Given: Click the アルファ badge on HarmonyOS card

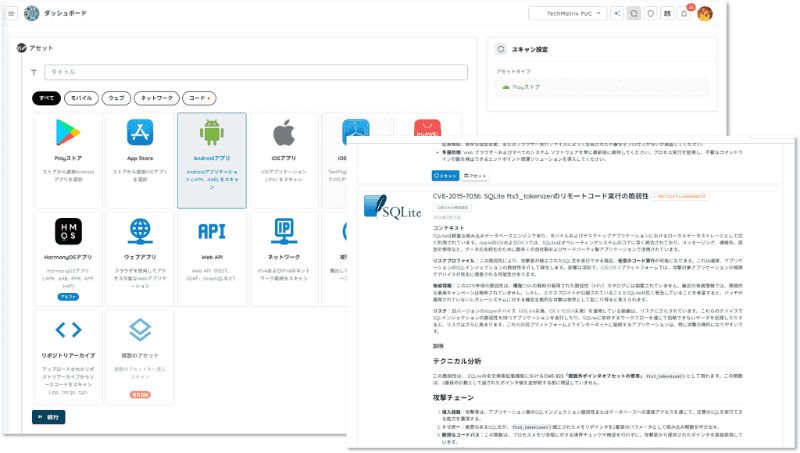Looking at the screenshot, I should (x=68, y=296).
